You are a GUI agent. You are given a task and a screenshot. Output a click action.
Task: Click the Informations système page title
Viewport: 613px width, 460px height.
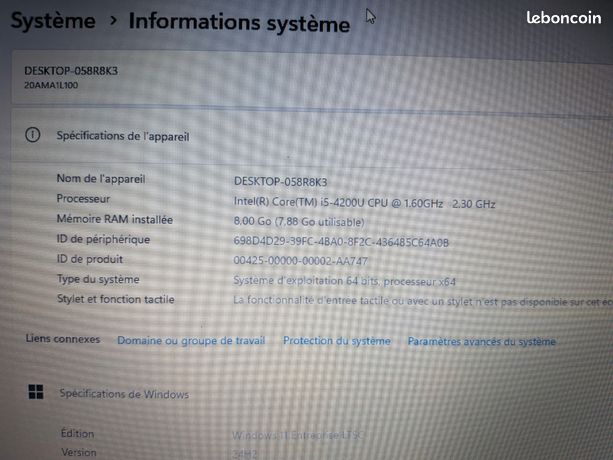[239, 22]
